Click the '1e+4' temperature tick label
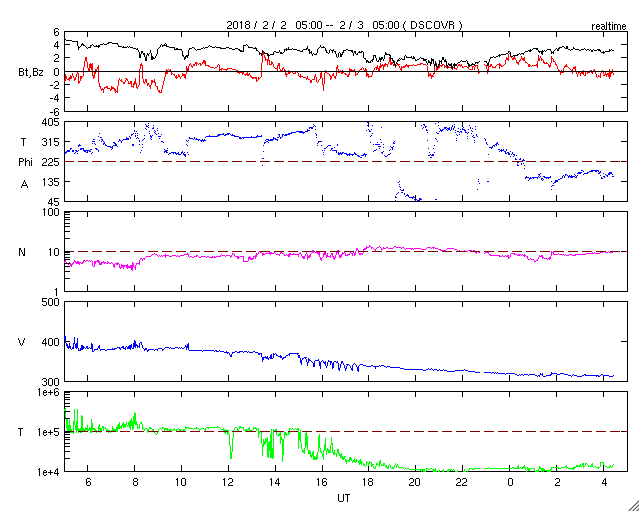Image resolution: width=640 pixels, height=512 pixels. point(48,472)
